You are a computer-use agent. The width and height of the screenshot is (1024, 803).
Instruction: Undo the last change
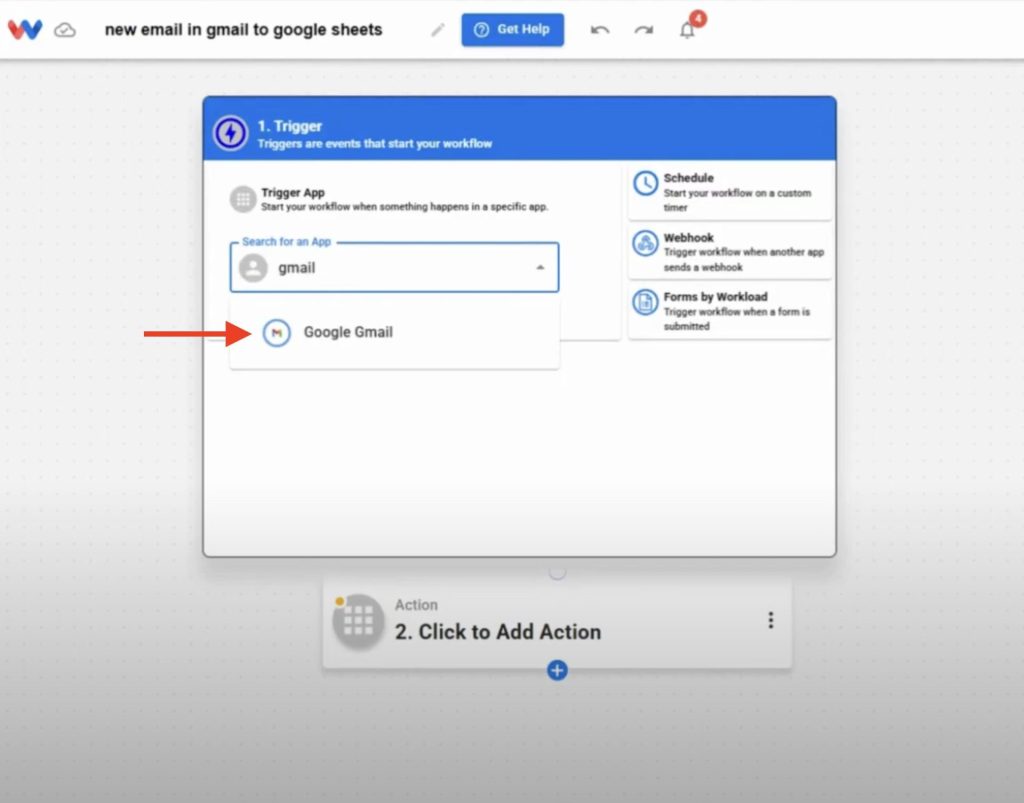600,30
